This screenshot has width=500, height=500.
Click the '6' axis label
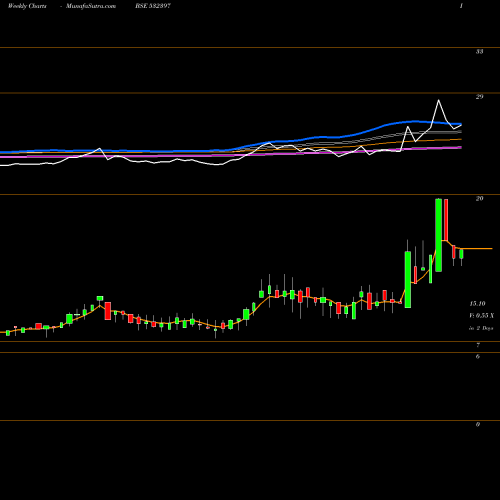478,356
